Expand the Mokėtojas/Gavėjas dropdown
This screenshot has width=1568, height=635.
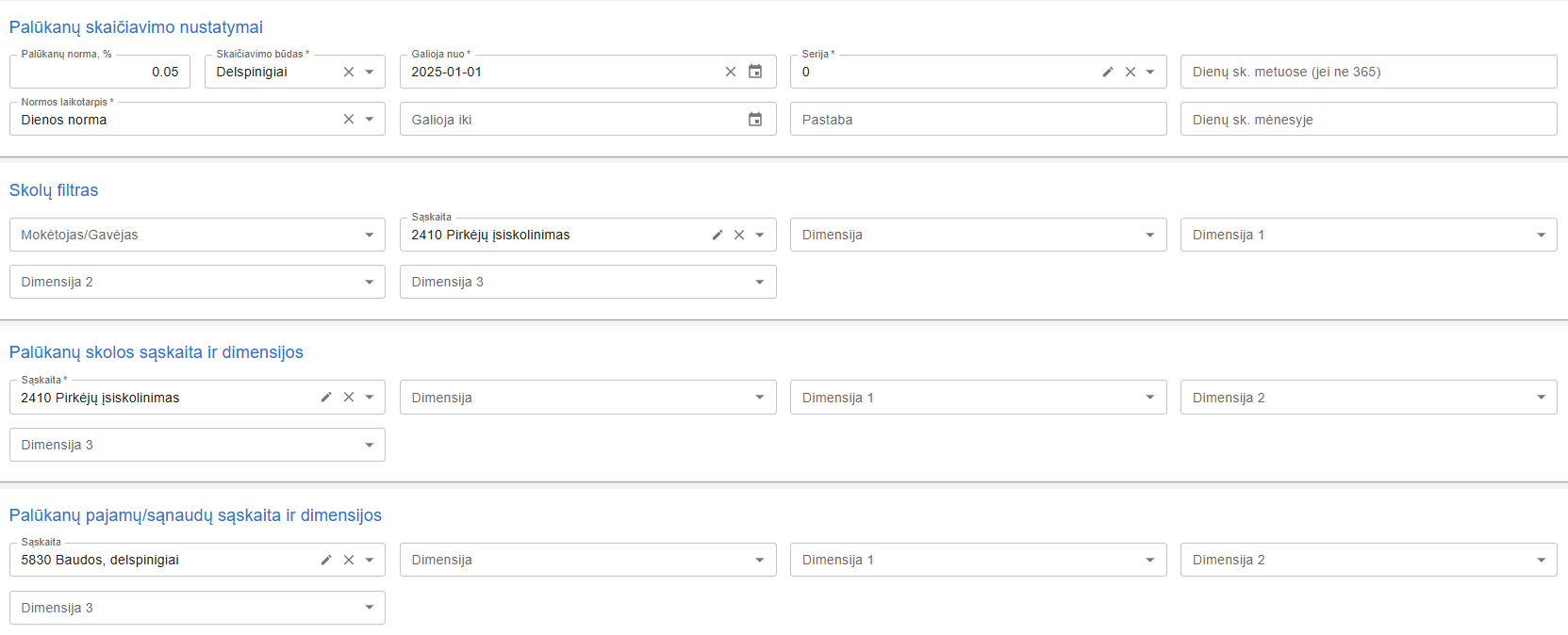370,235
